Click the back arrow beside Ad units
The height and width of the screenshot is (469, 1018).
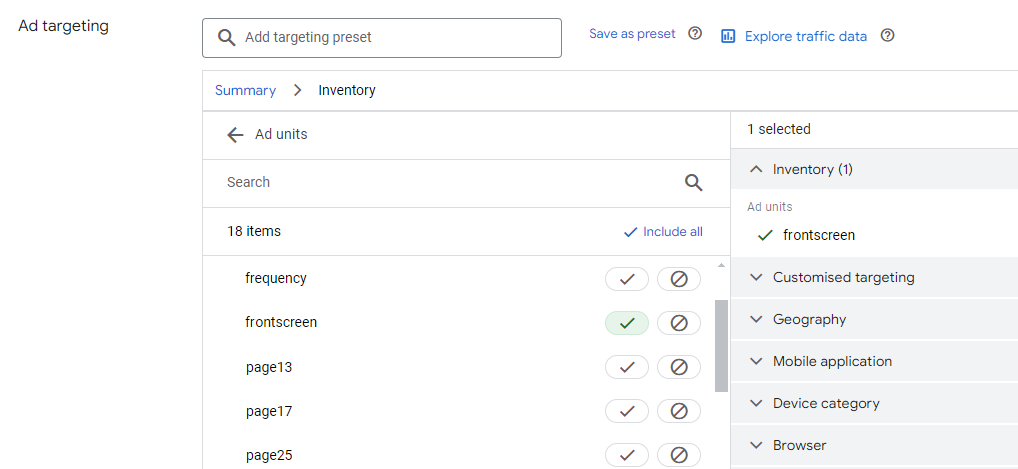235,135
